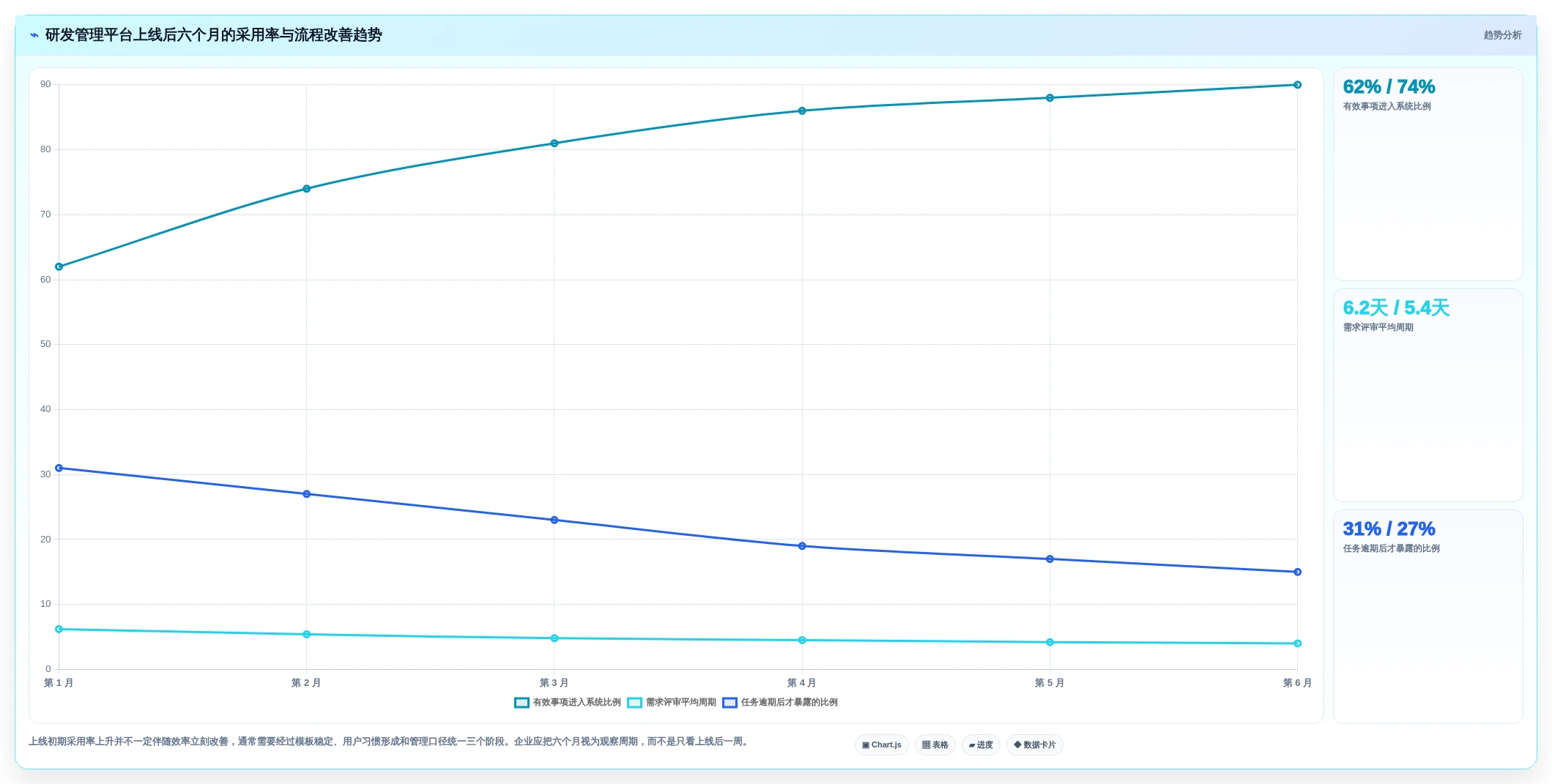Click the 第 1 月 axis label
This screenshot has width=1552, height=784.
(x=59, y=683)
